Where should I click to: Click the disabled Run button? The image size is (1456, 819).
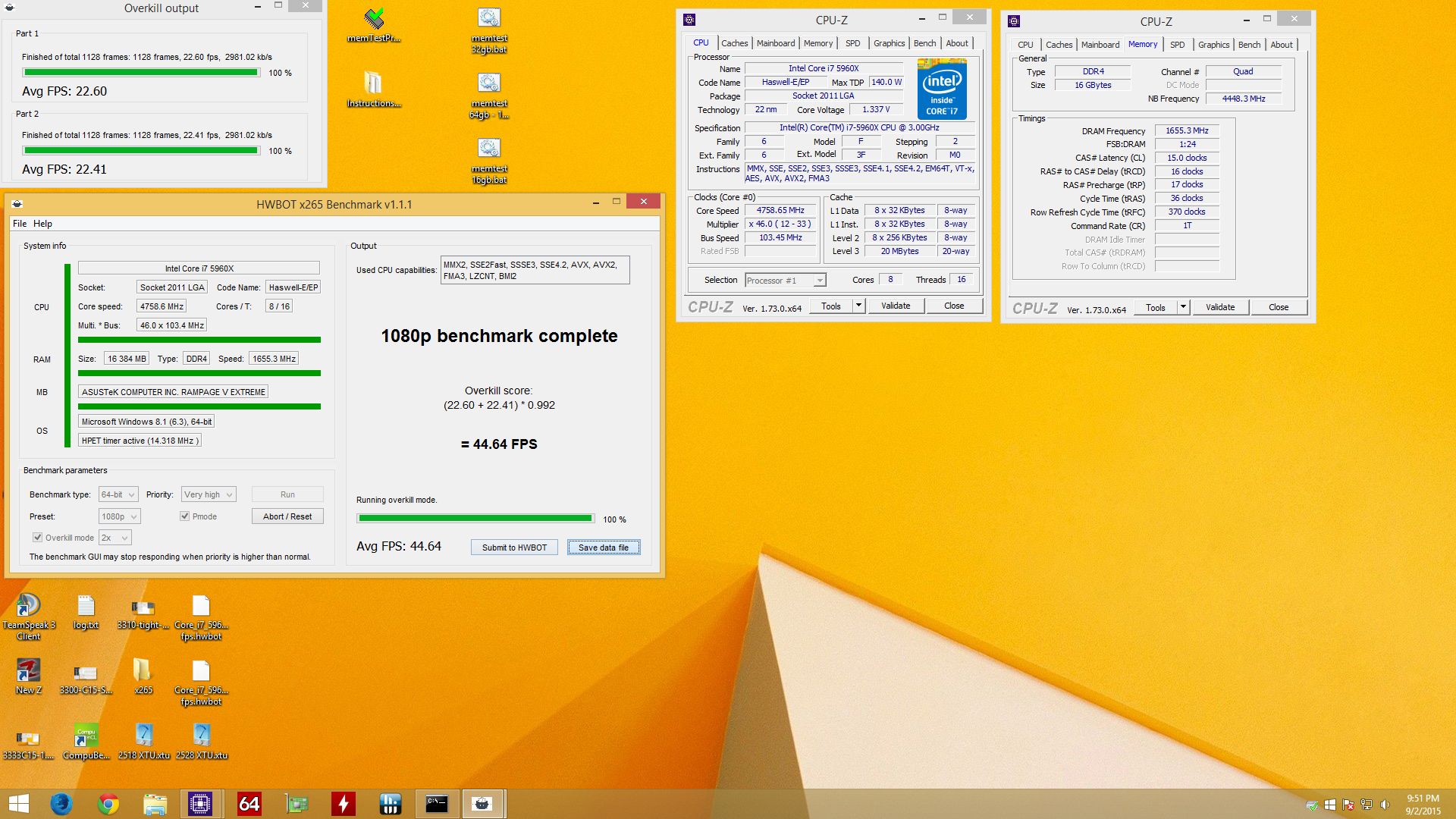point(287,494)
